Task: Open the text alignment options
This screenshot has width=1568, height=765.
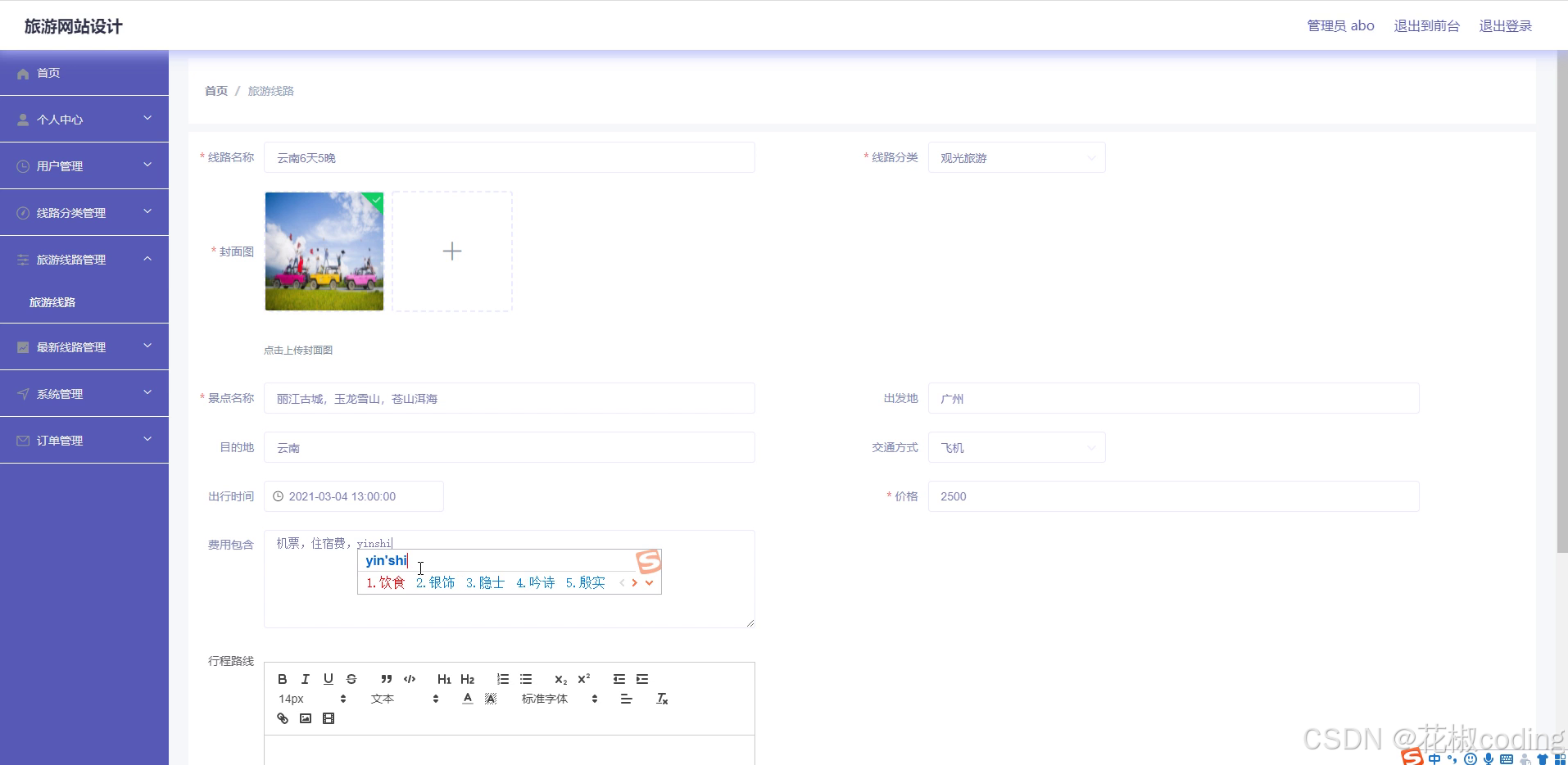Action: point(626,699)
